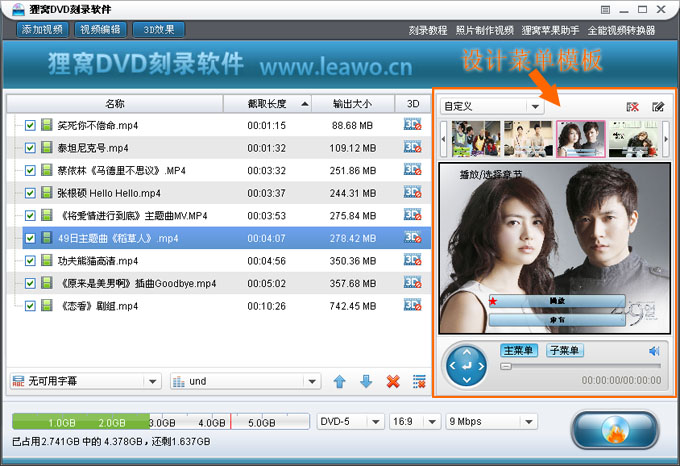
Task: Expand the 9 Mbps bitrate dropdown
Action: point(492,421)
